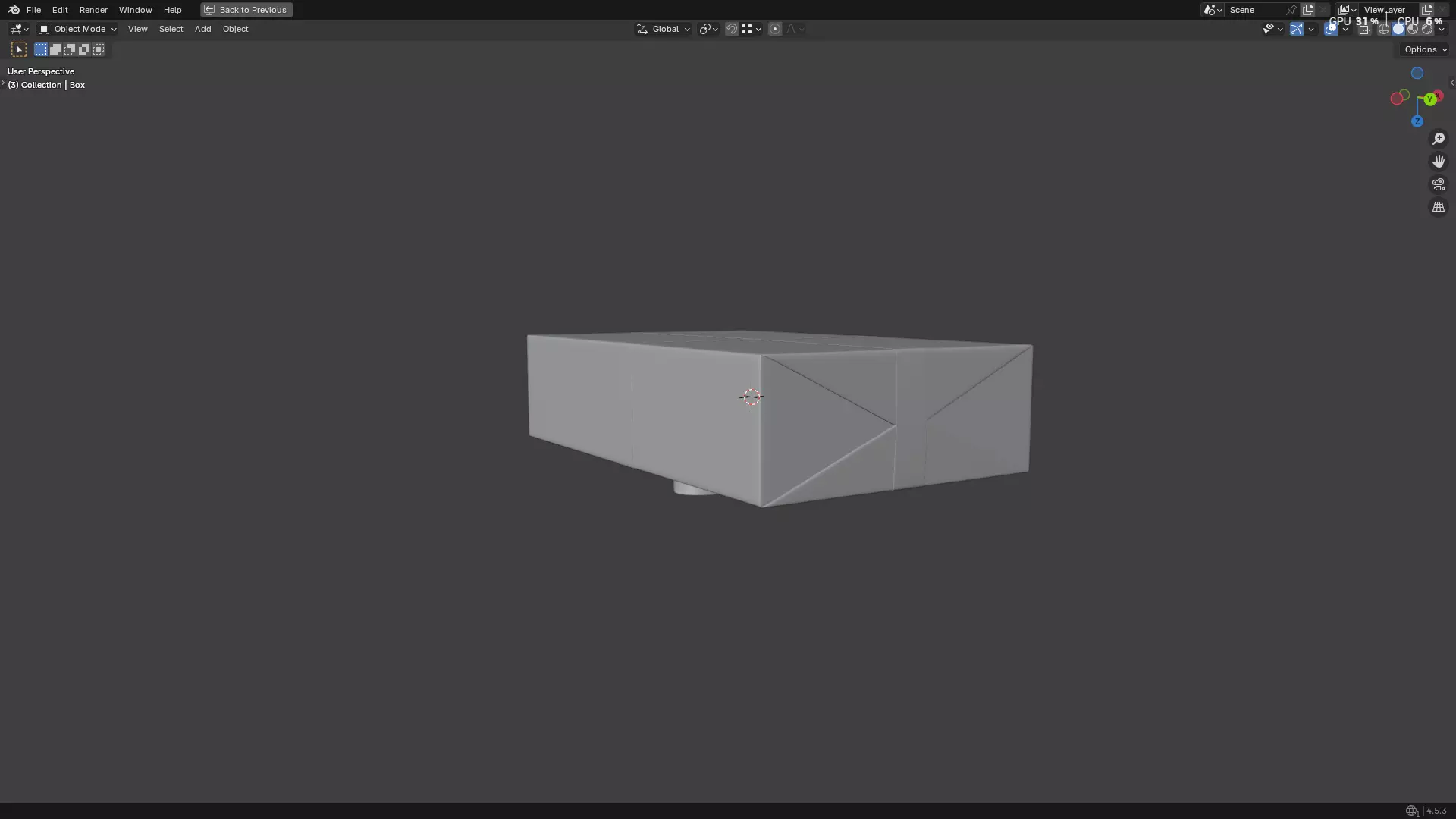This screenshot has width=1456, height=819.
Task: Click the Back to Previous button
Action: [246, 10]
